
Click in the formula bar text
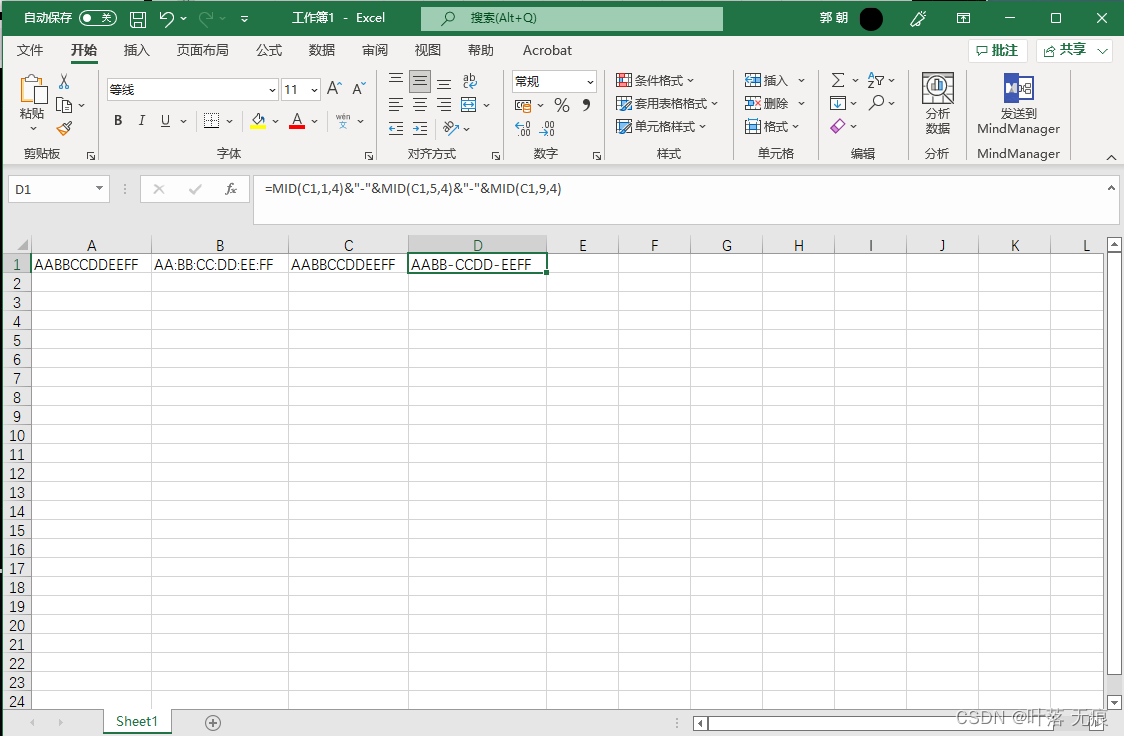click(x=414, y=189)
